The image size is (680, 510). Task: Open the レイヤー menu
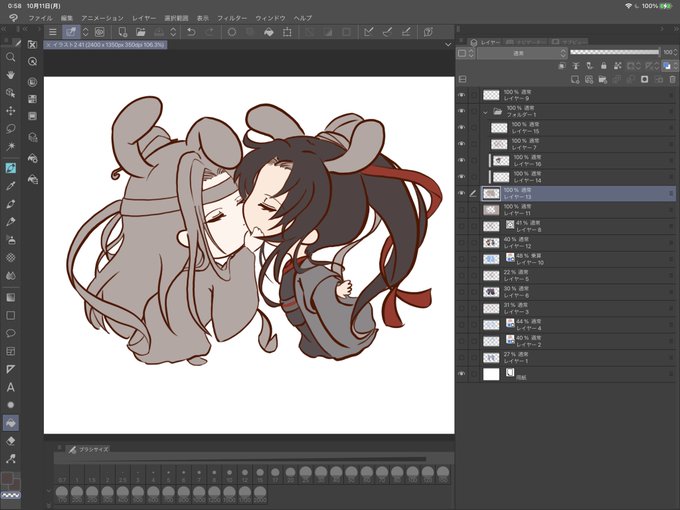(144, 18)
